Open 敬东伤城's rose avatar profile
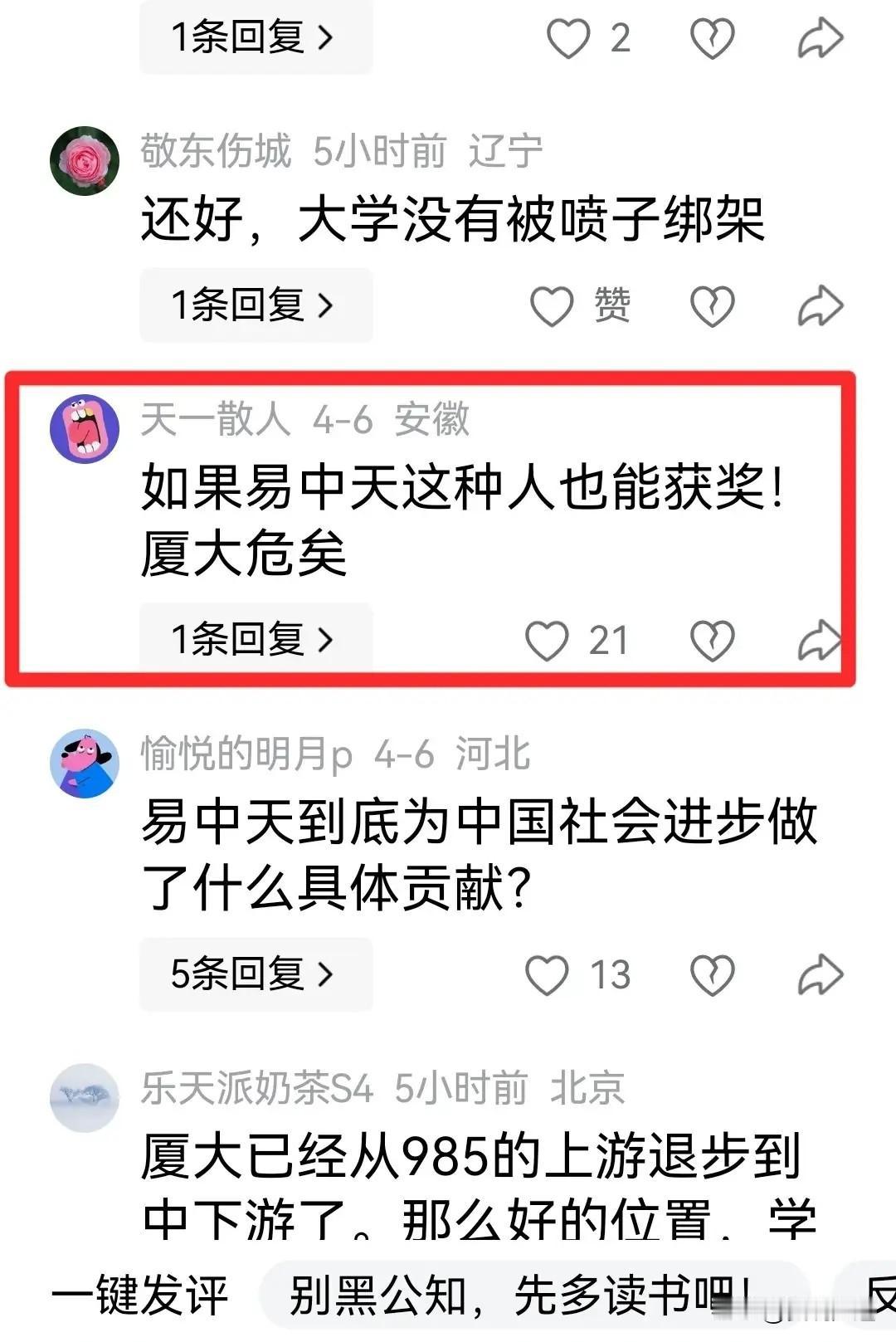896x1342 pixels. [85, 161]
